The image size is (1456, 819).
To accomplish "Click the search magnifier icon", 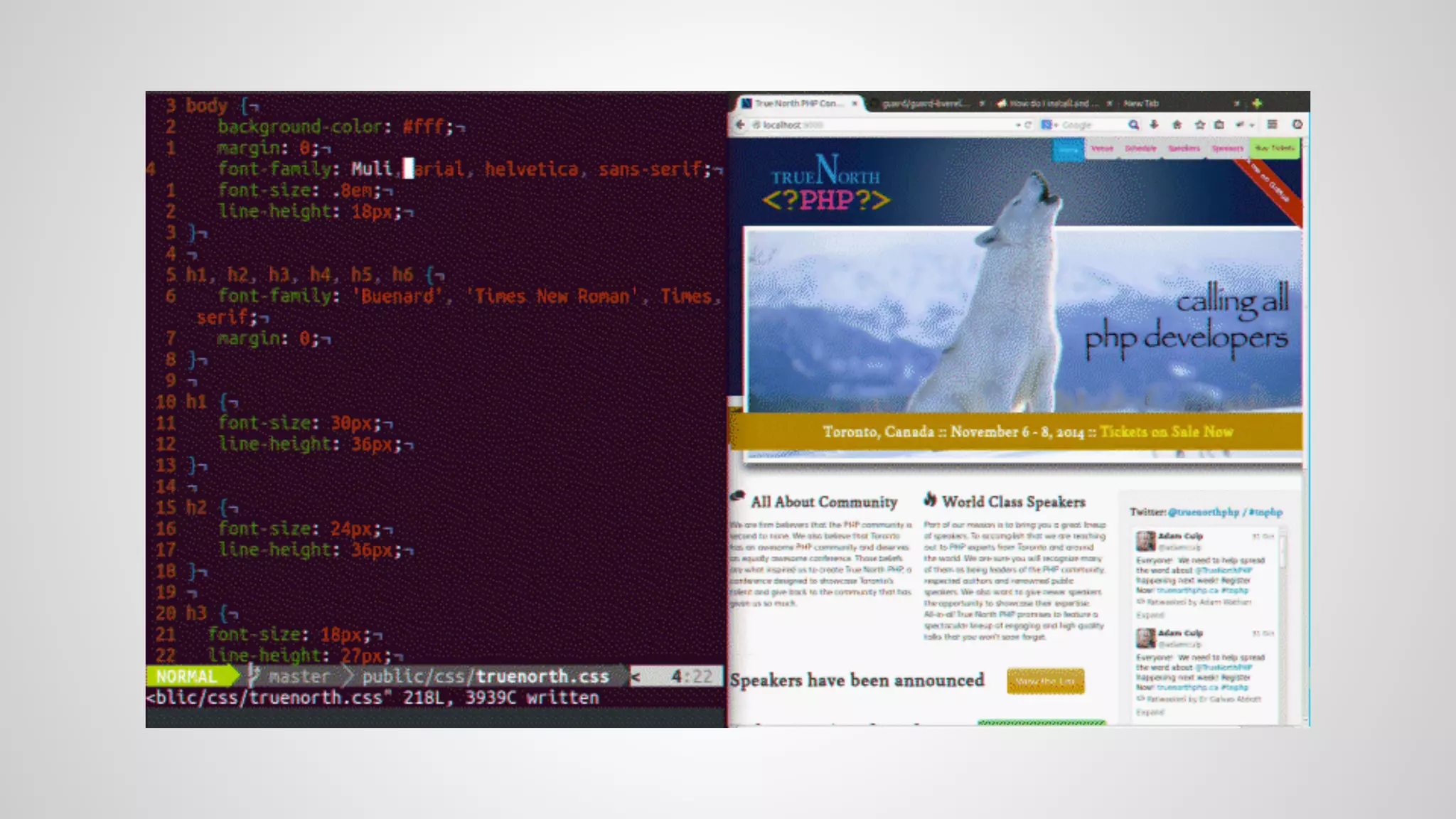I will point(1133,124).
